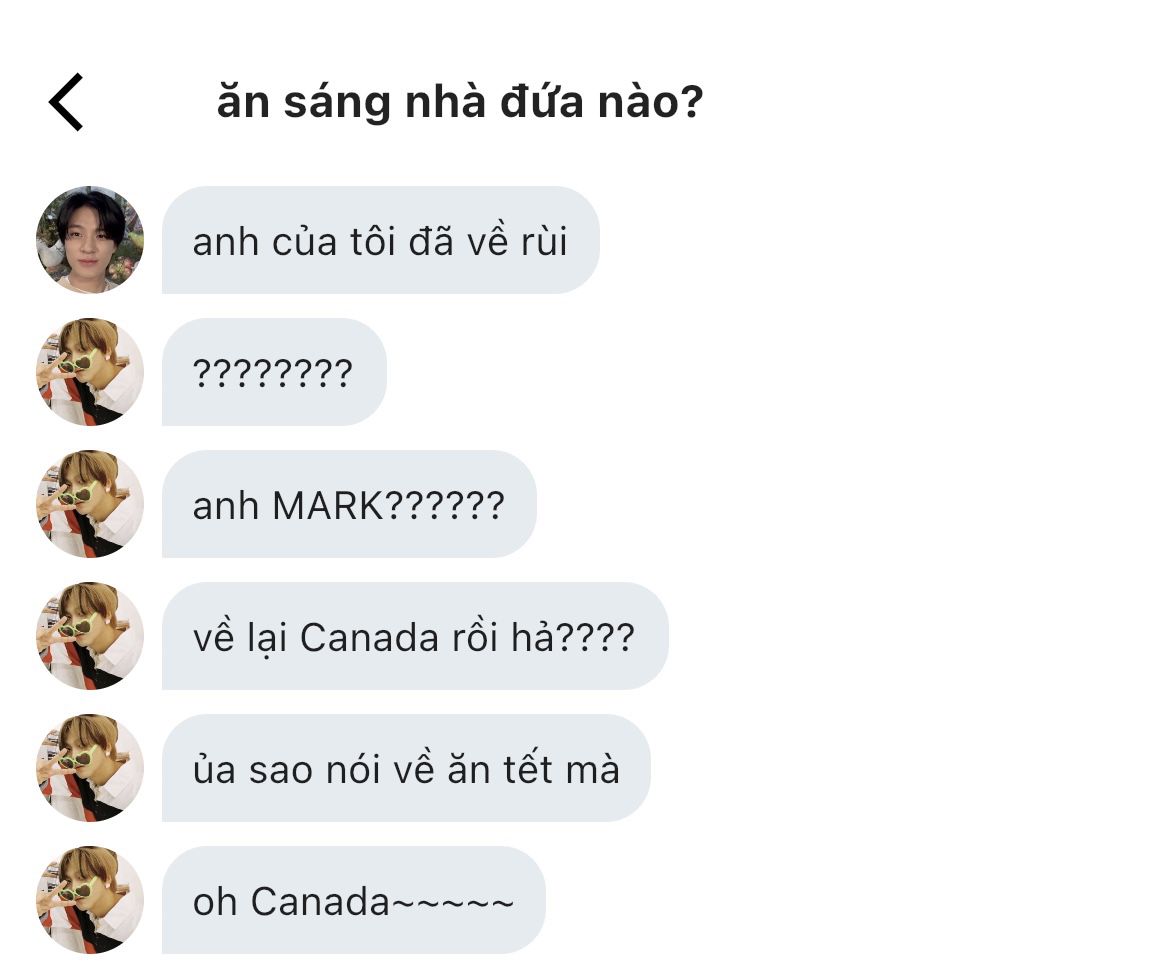Open the dark-haired sender's profile picture

pos(90,240)
